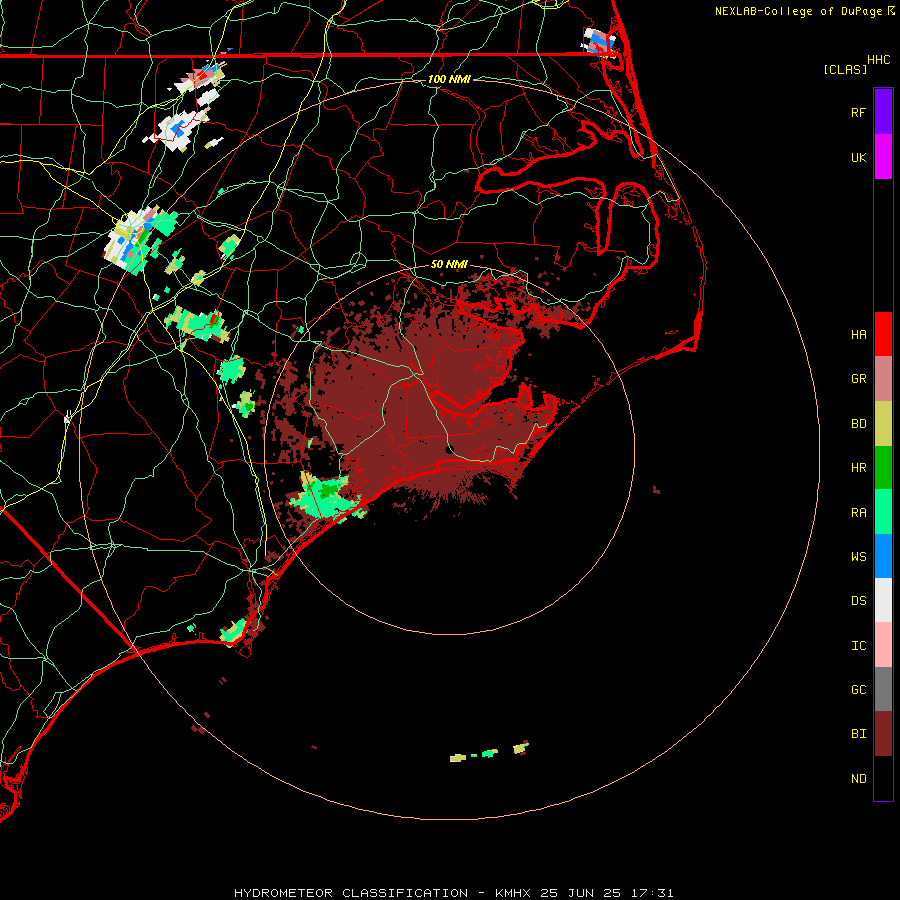Viewport: 900px width, 900px height.
Task: Click the HR legend label
Action: coord(859,468)
